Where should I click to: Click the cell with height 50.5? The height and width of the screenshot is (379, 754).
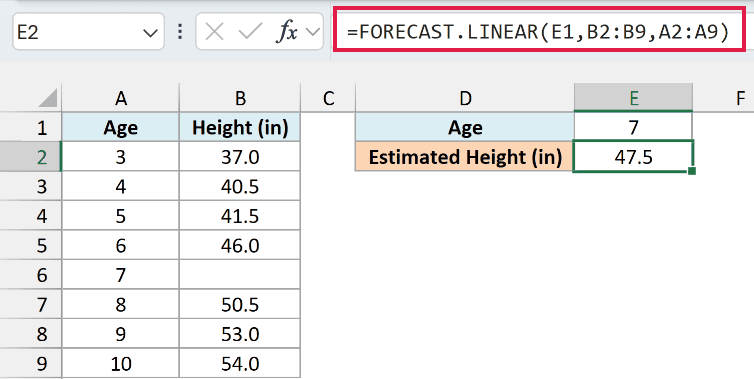pyautogui.click(x=240, y=304)
